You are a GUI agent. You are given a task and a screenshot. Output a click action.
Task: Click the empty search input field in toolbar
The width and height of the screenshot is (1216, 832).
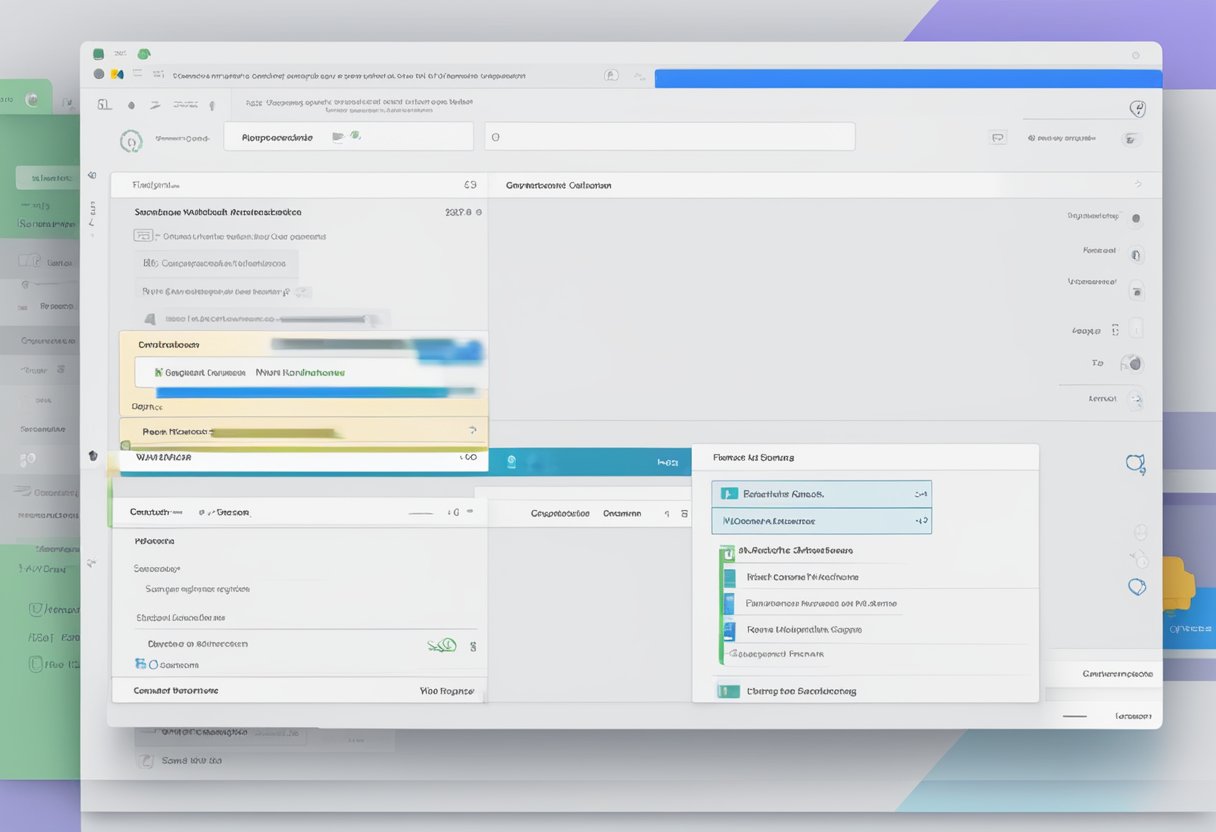pyautogui.click(x=670, y=137)
